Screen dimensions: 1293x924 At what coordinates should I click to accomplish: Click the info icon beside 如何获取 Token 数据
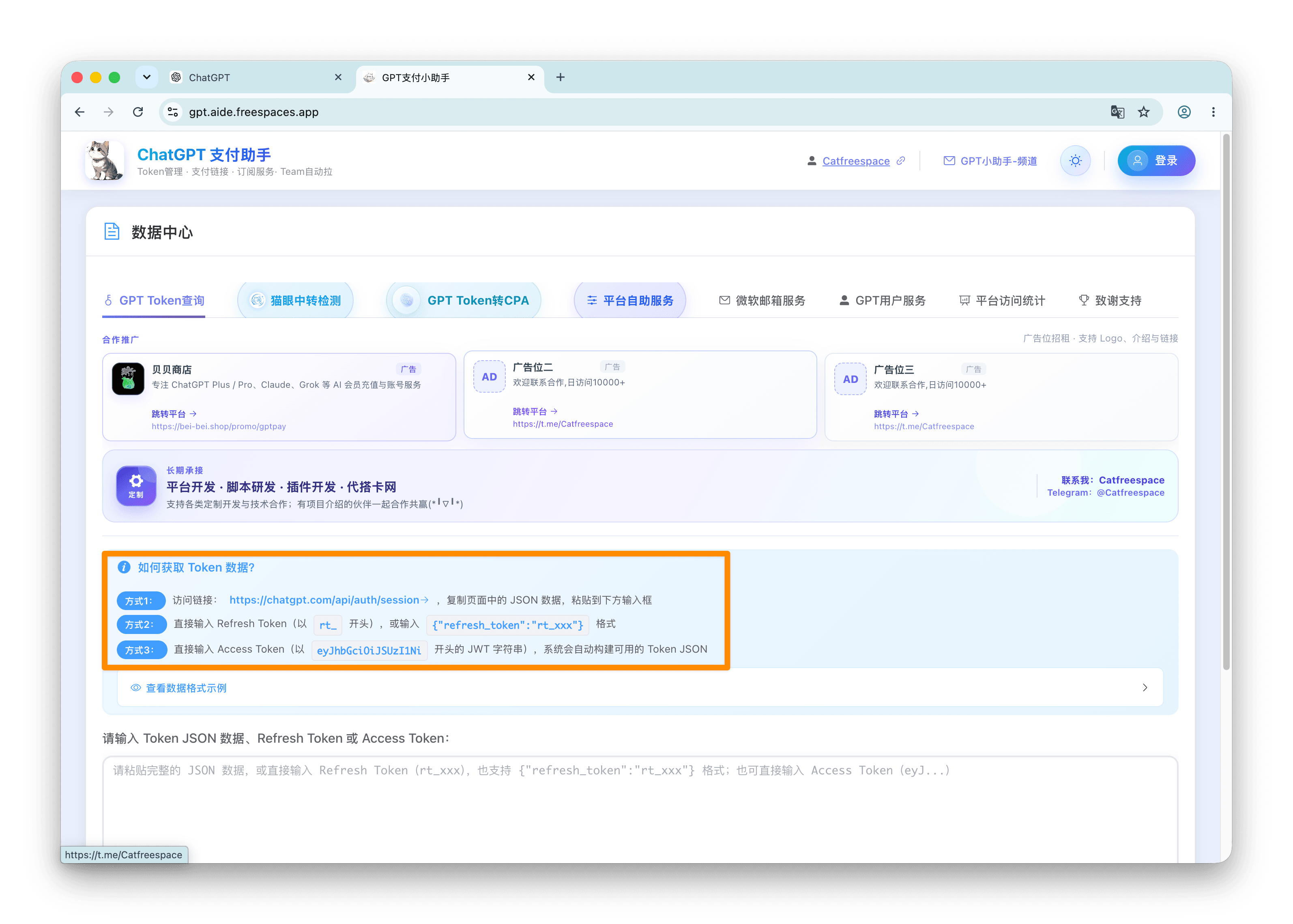point(124,567)
